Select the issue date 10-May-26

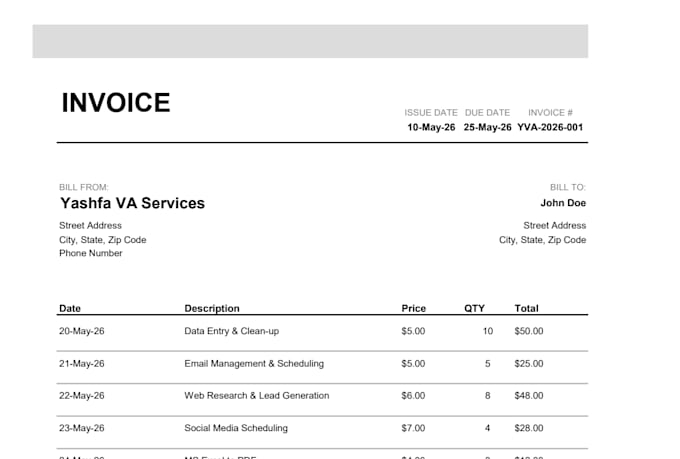point(431,127)
